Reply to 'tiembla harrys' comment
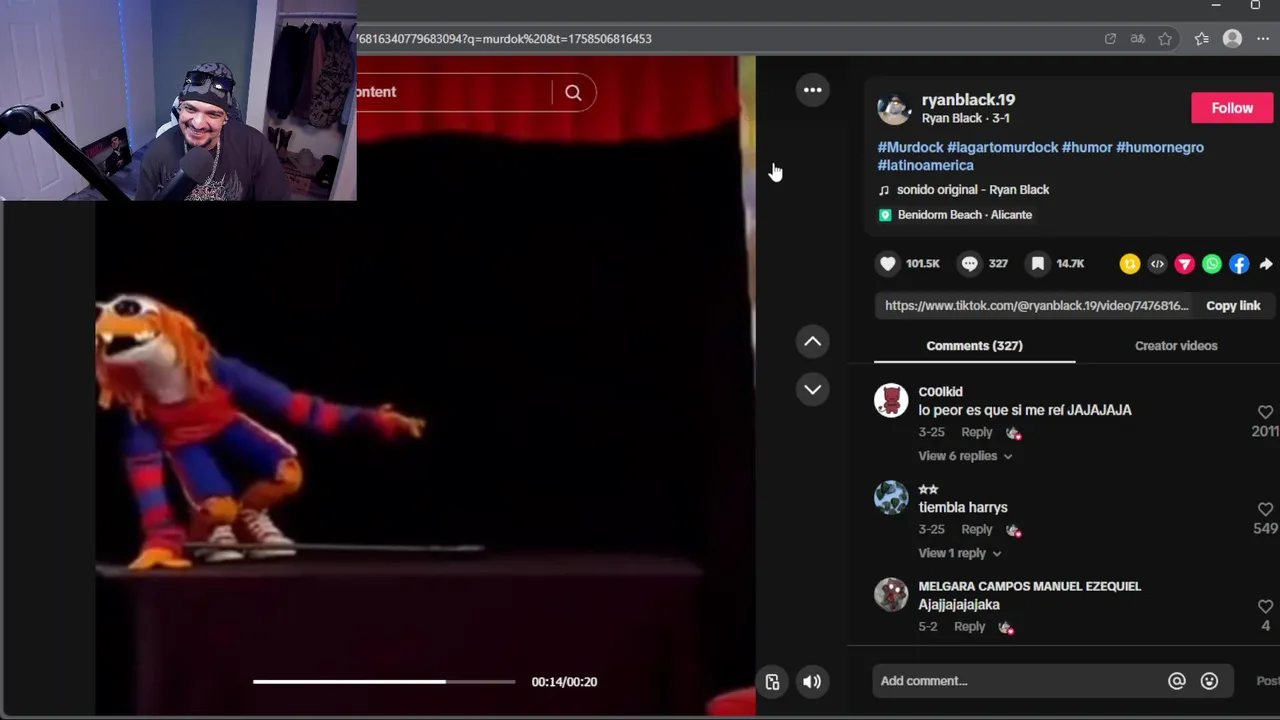1280x720 pixels. (977, 530)
